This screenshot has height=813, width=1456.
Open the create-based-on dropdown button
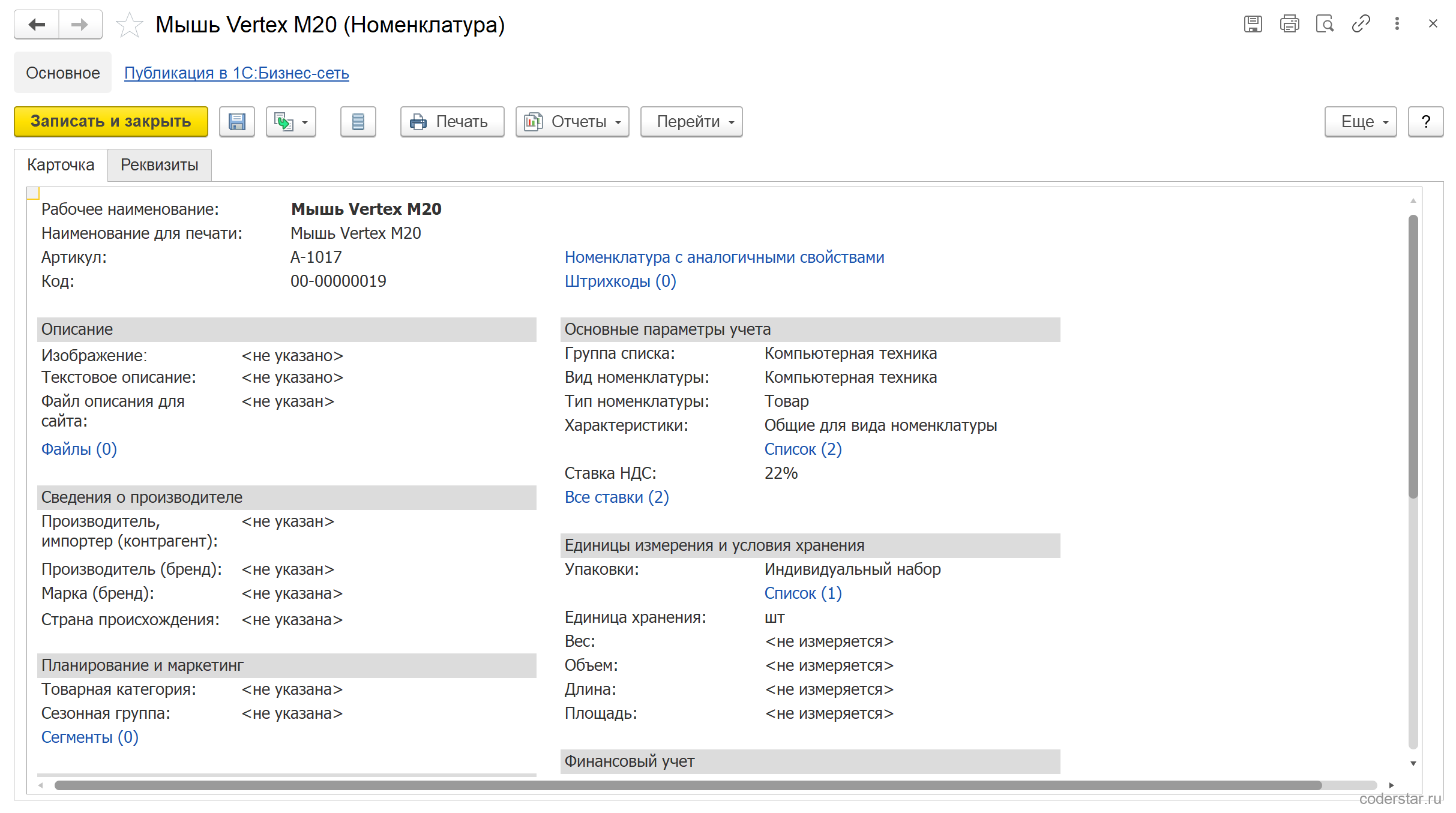point(291,122)
